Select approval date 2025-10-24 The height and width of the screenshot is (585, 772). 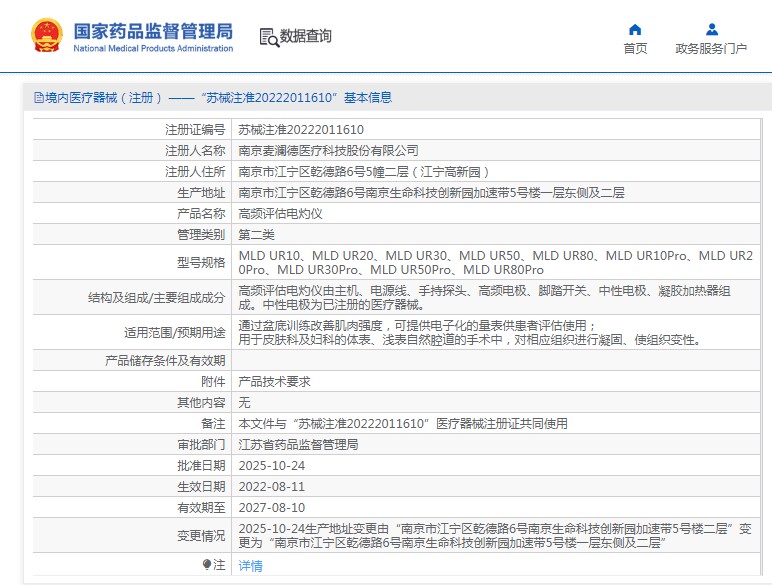[x=272, y=465]
